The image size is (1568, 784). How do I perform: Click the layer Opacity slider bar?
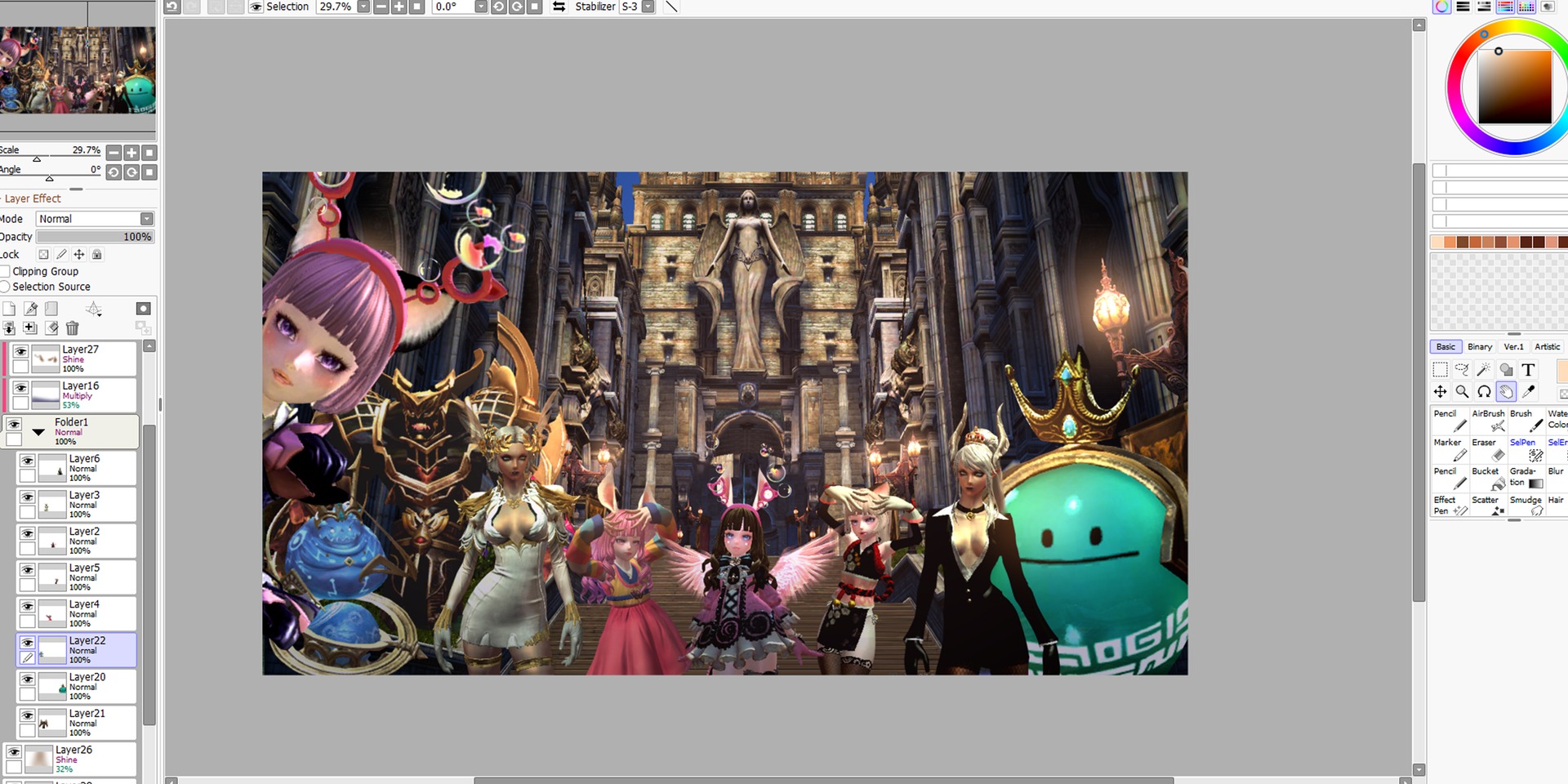pyautogui.click(x=95, y=237)
